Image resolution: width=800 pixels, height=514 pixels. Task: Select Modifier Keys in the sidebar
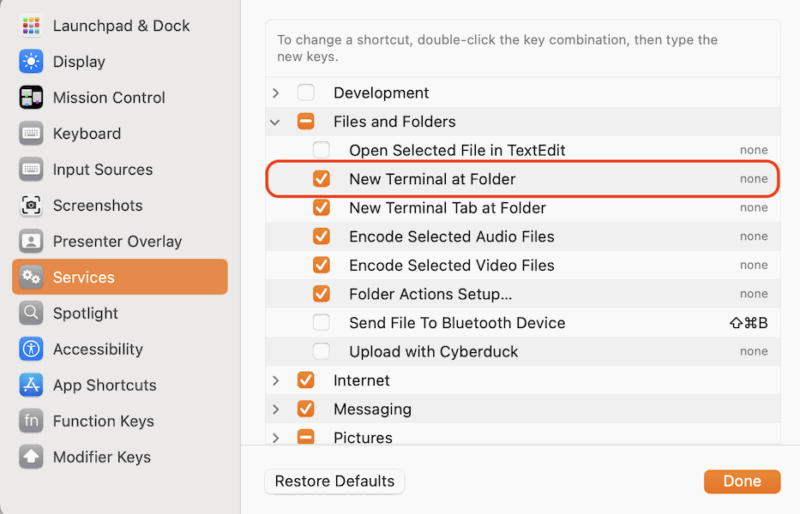click(120, 457)
